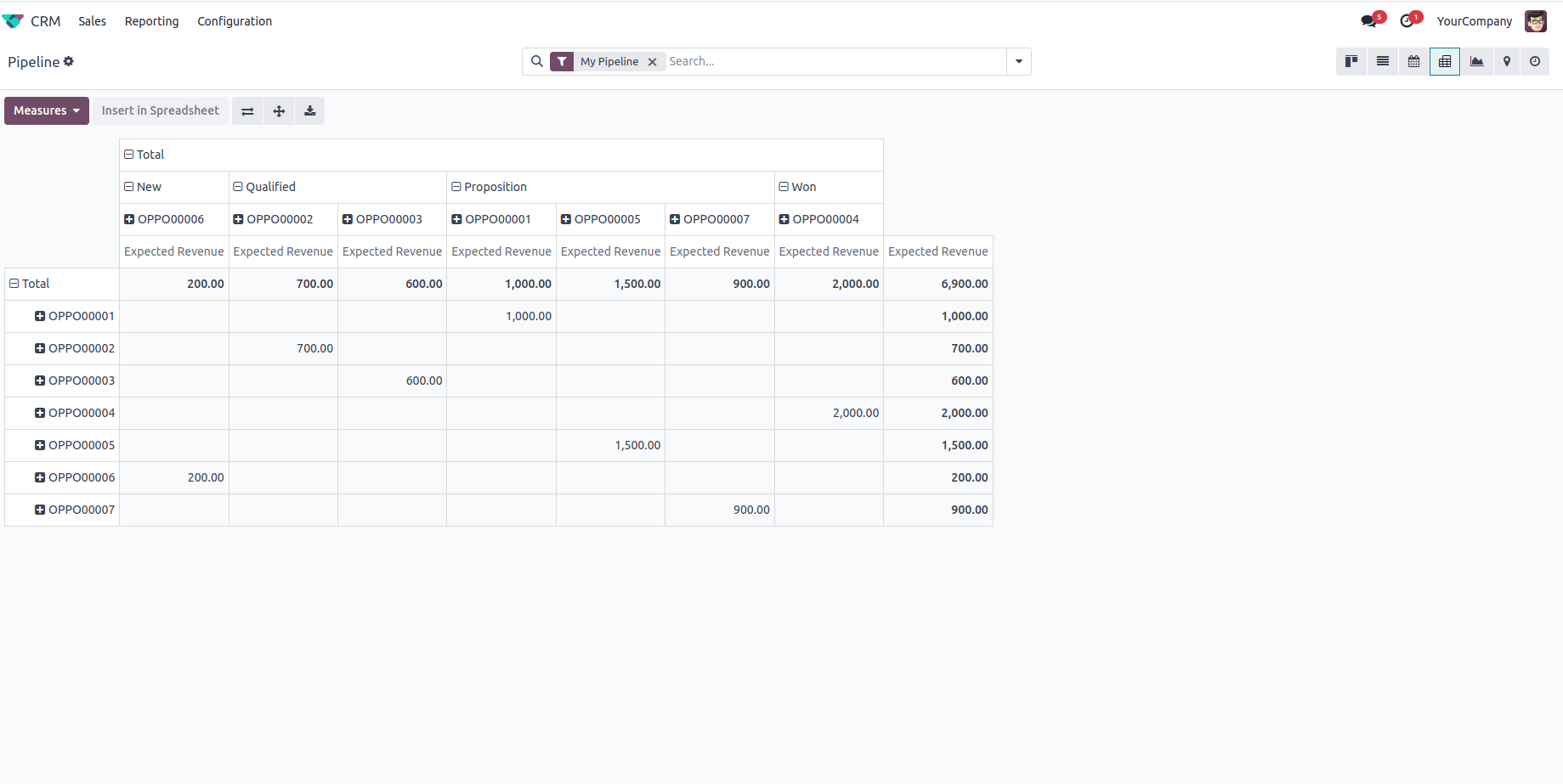Click Insert in Spreadsheet
The height and width of the screenshot is (784, 1563).
tap(161, 111)
